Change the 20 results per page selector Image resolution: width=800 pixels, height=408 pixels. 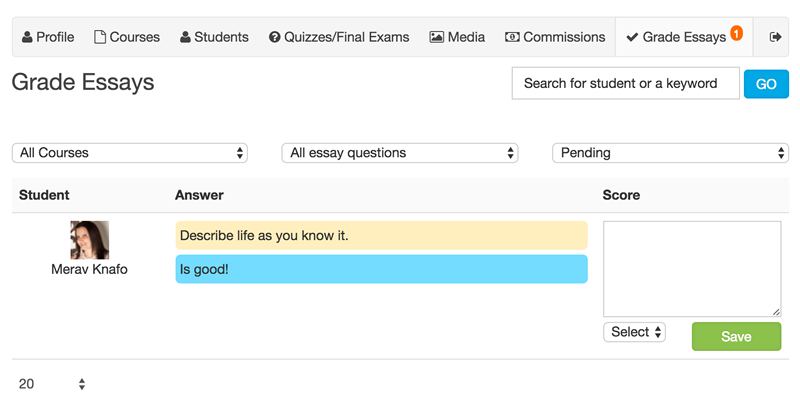click(x=51, y=384)
